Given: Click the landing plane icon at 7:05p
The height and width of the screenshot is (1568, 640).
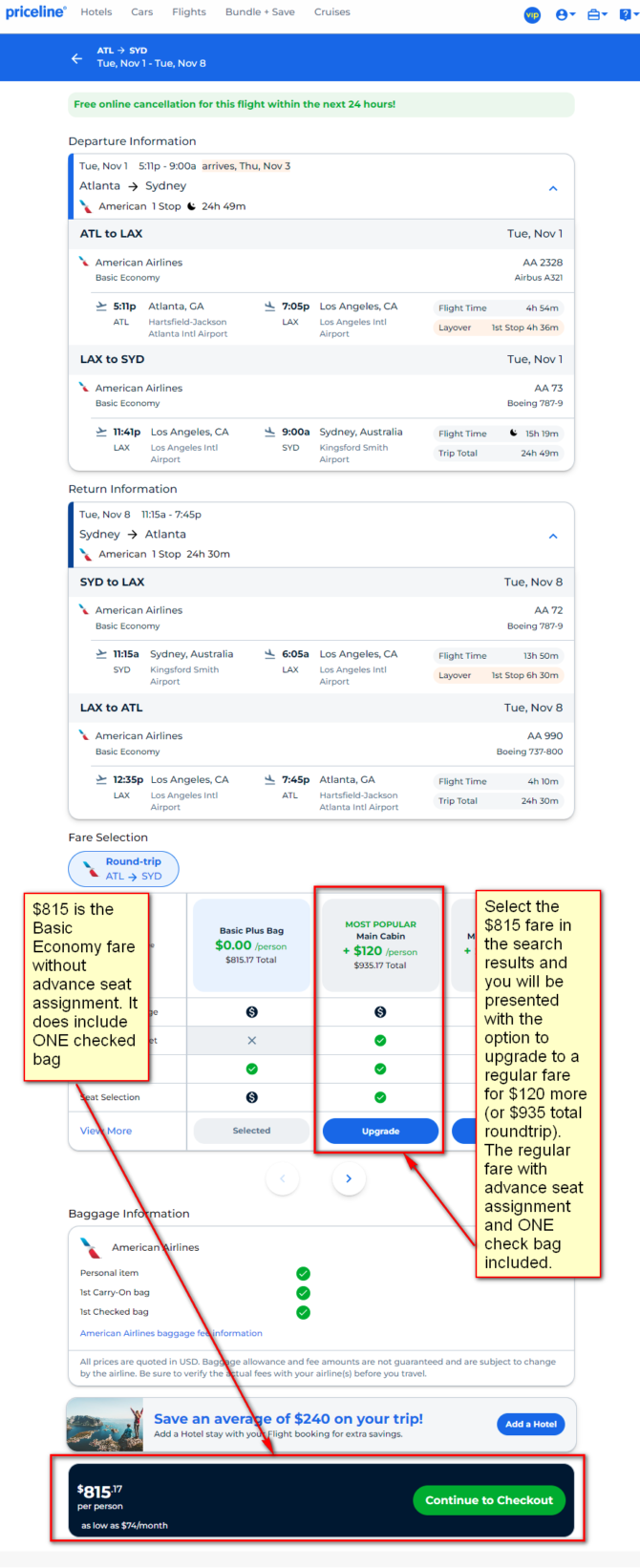Looking at the screenshot, I should click(x=269, y=307).
